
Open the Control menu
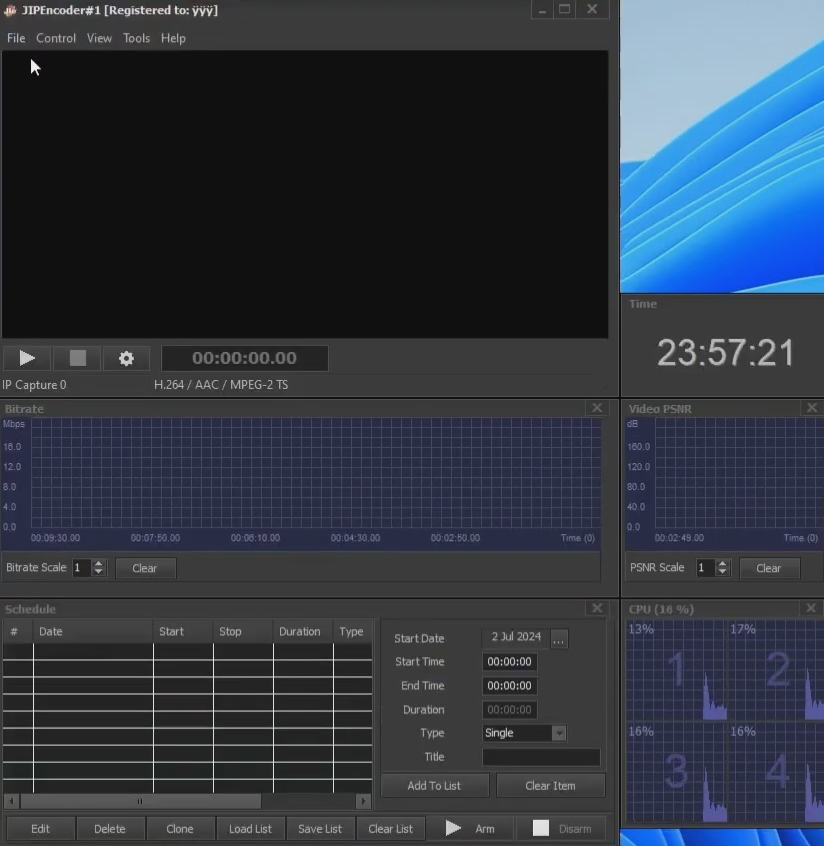(56, 38)
